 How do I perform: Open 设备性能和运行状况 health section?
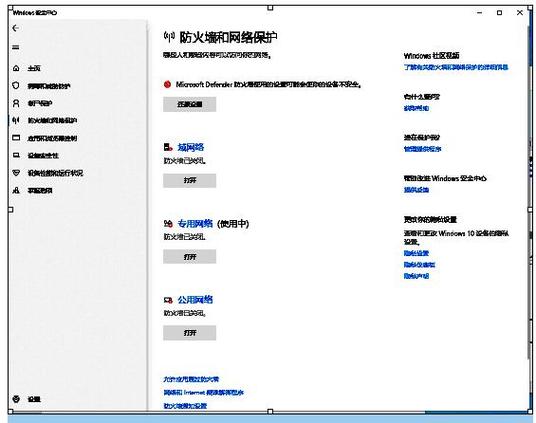pos(55,173)
